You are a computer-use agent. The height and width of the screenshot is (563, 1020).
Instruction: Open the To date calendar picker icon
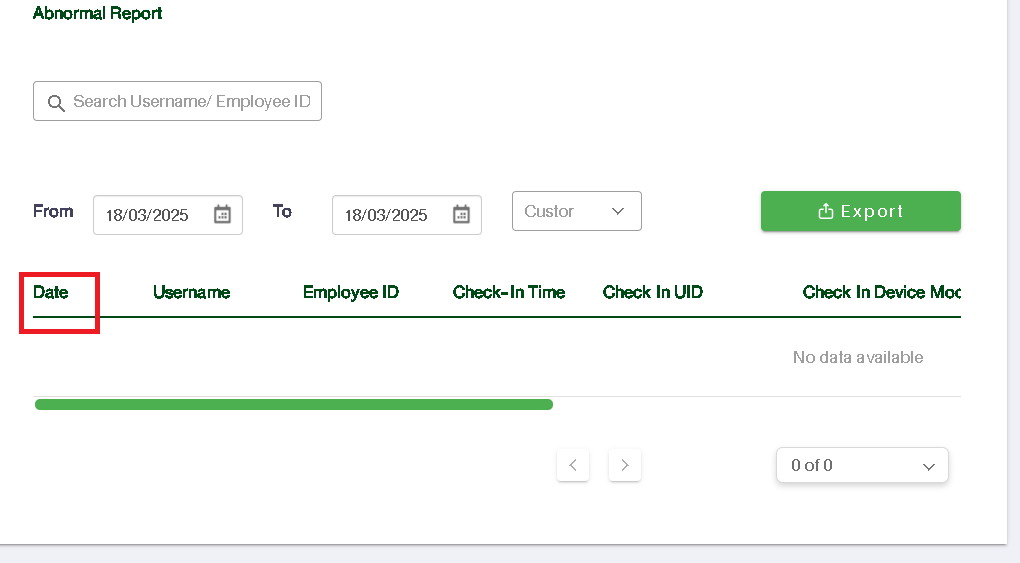(461, 214)
